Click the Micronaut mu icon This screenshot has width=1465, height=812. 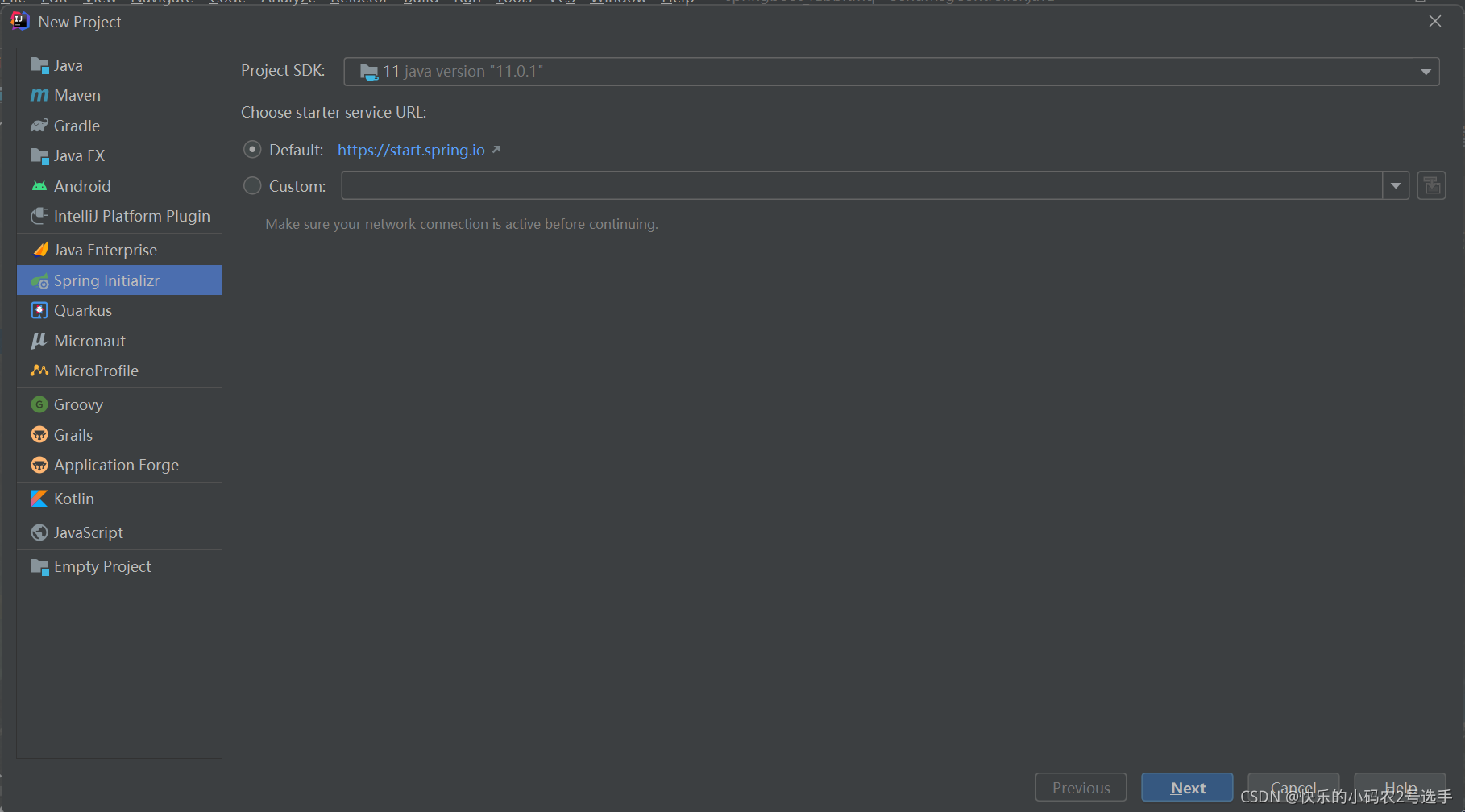[39, 341]
